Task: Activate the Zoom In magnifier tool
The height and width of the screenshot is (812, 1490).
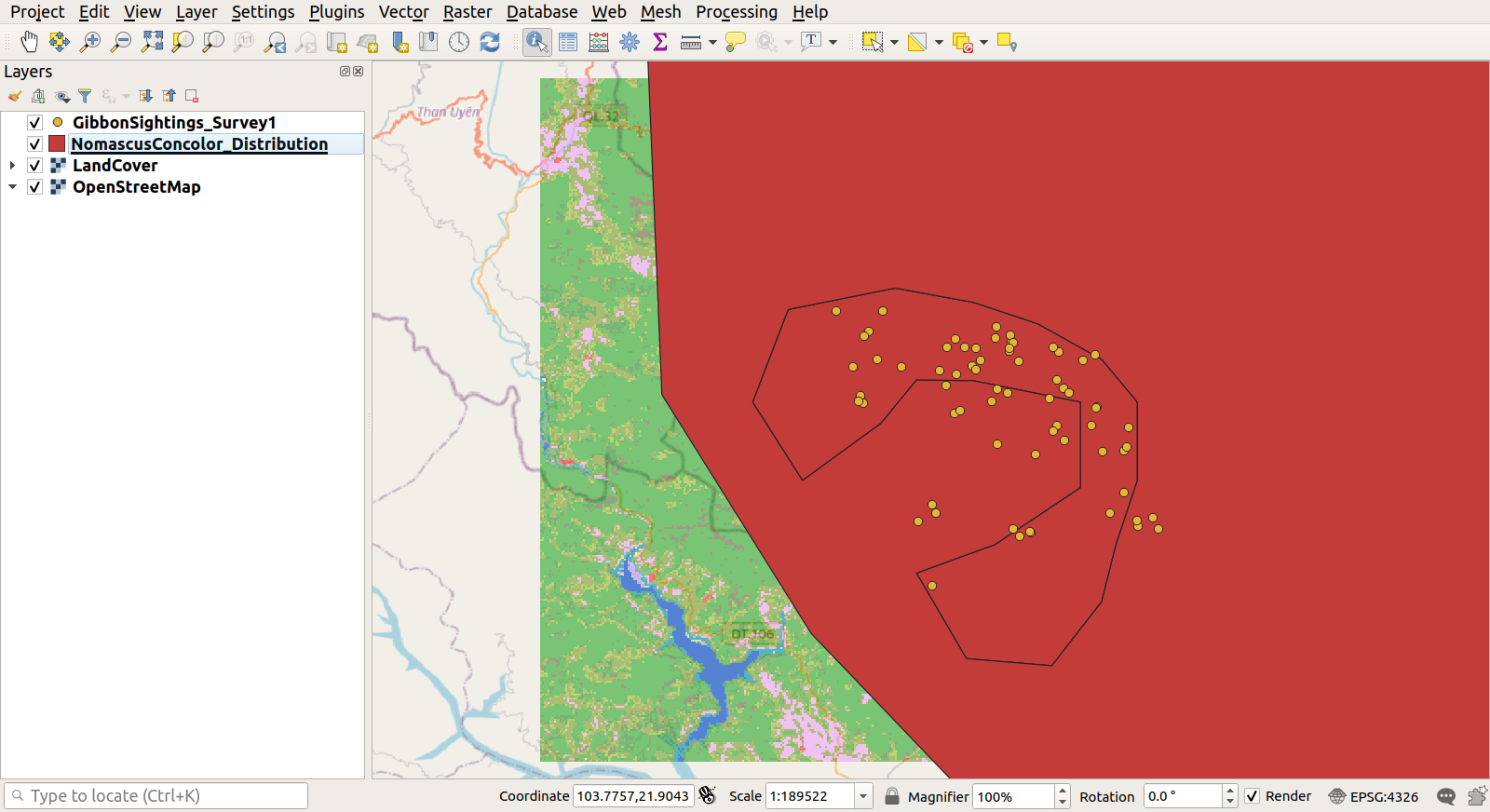Action: [90, 42]
